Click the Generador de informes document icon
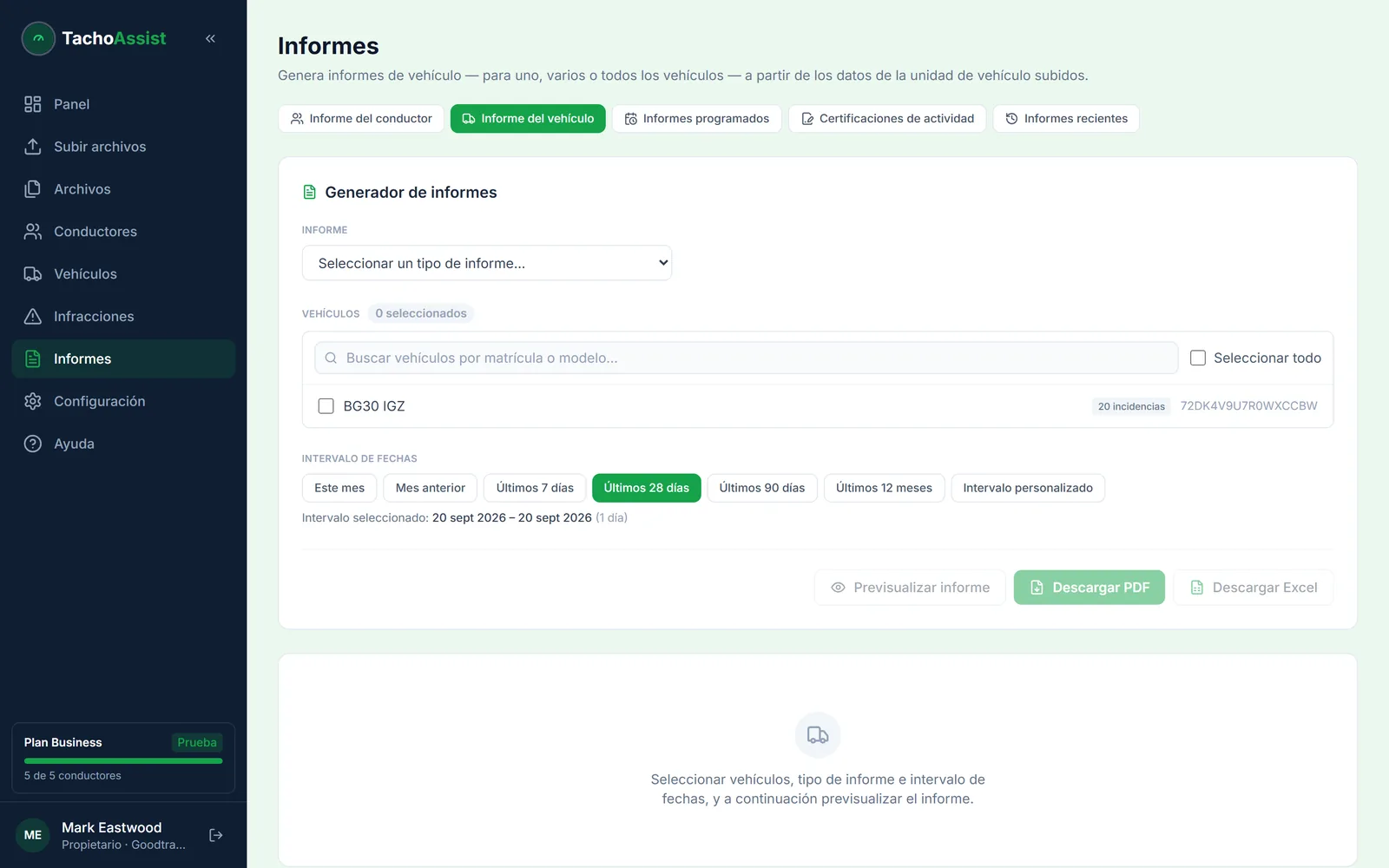The image size is (1389, 868). tap(309, 192)
